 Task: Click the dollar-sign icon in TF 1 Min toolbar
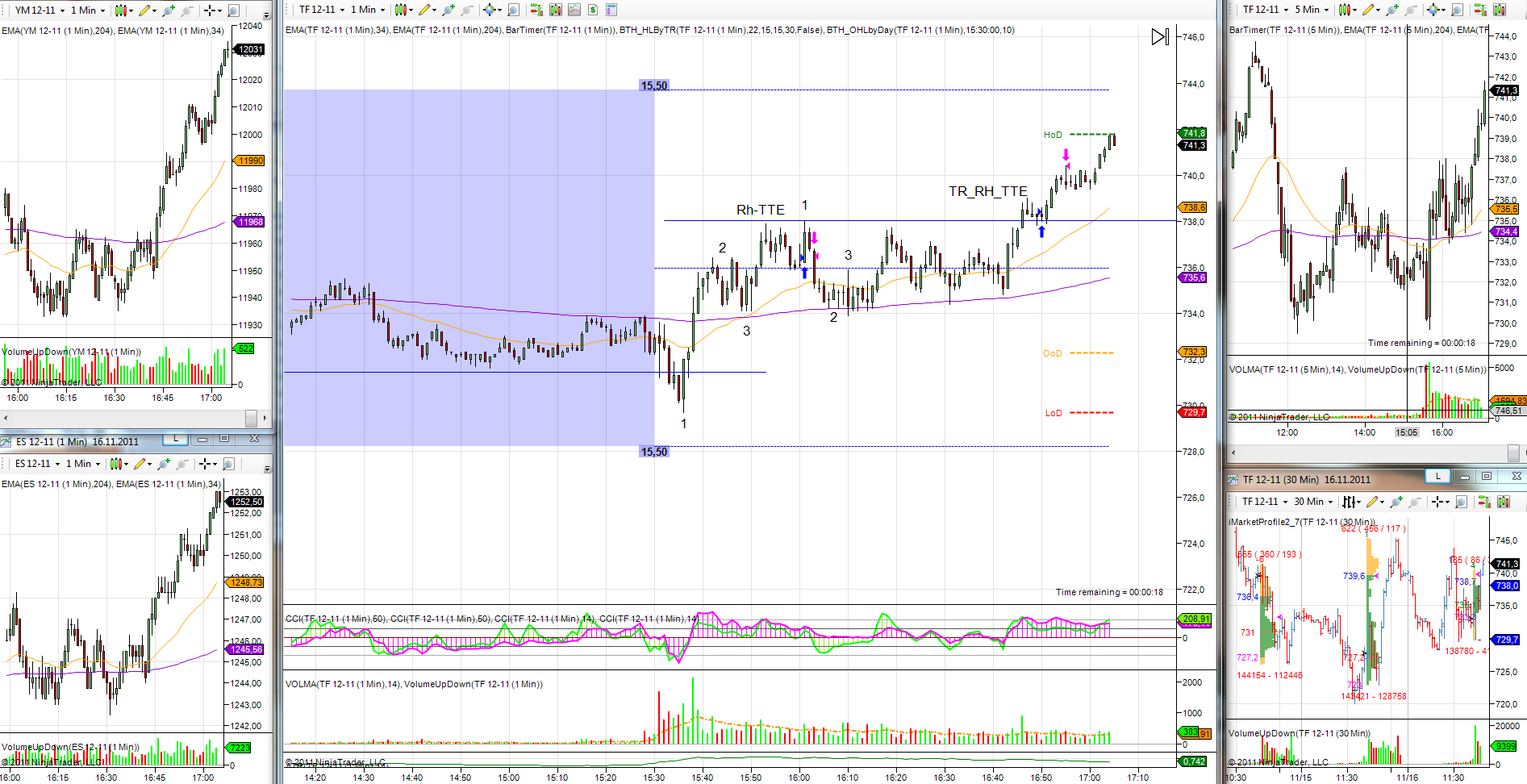click(x=593, y=10)
